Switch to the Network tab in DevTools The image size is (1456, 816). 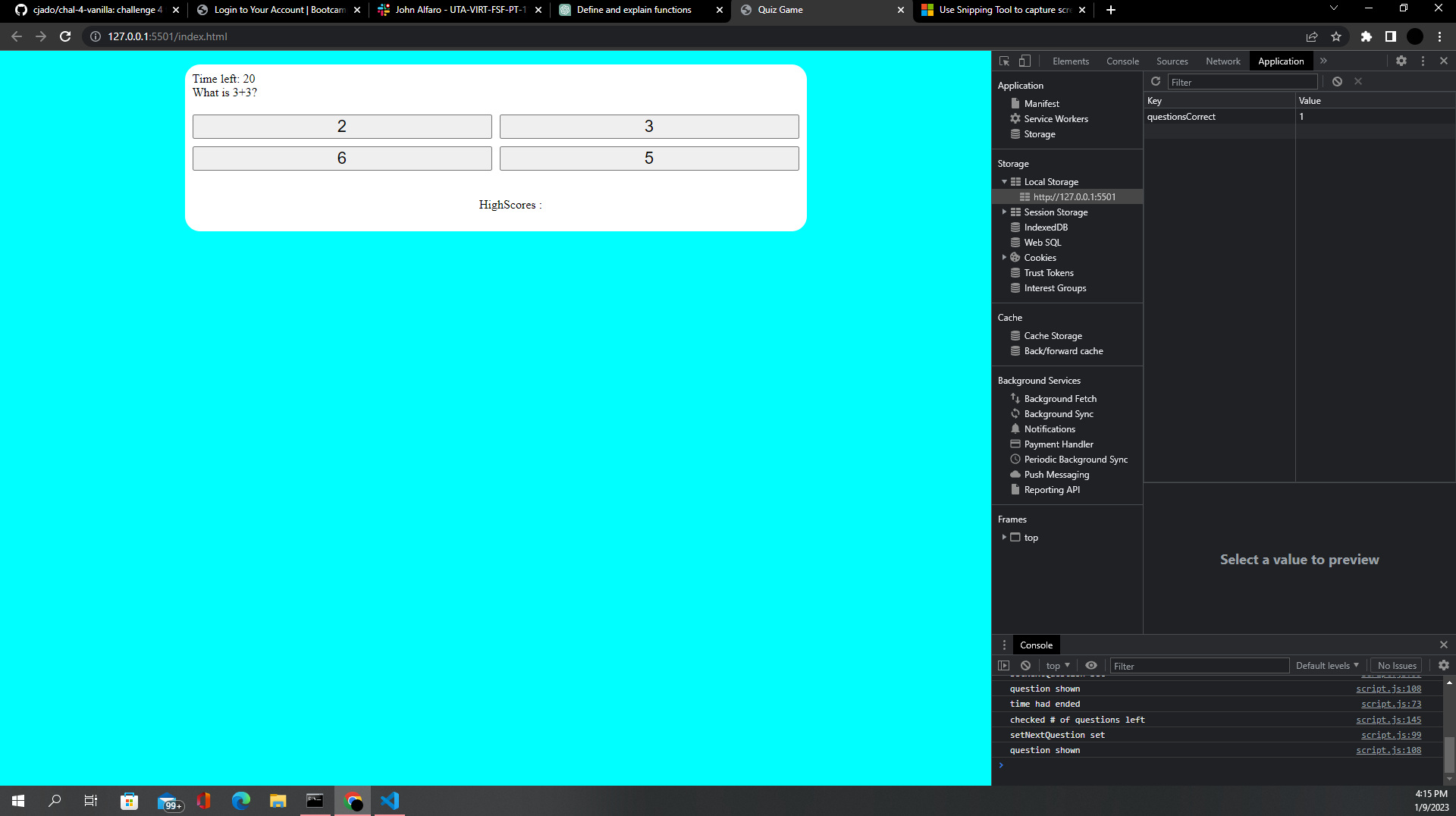pos(1222,61)
